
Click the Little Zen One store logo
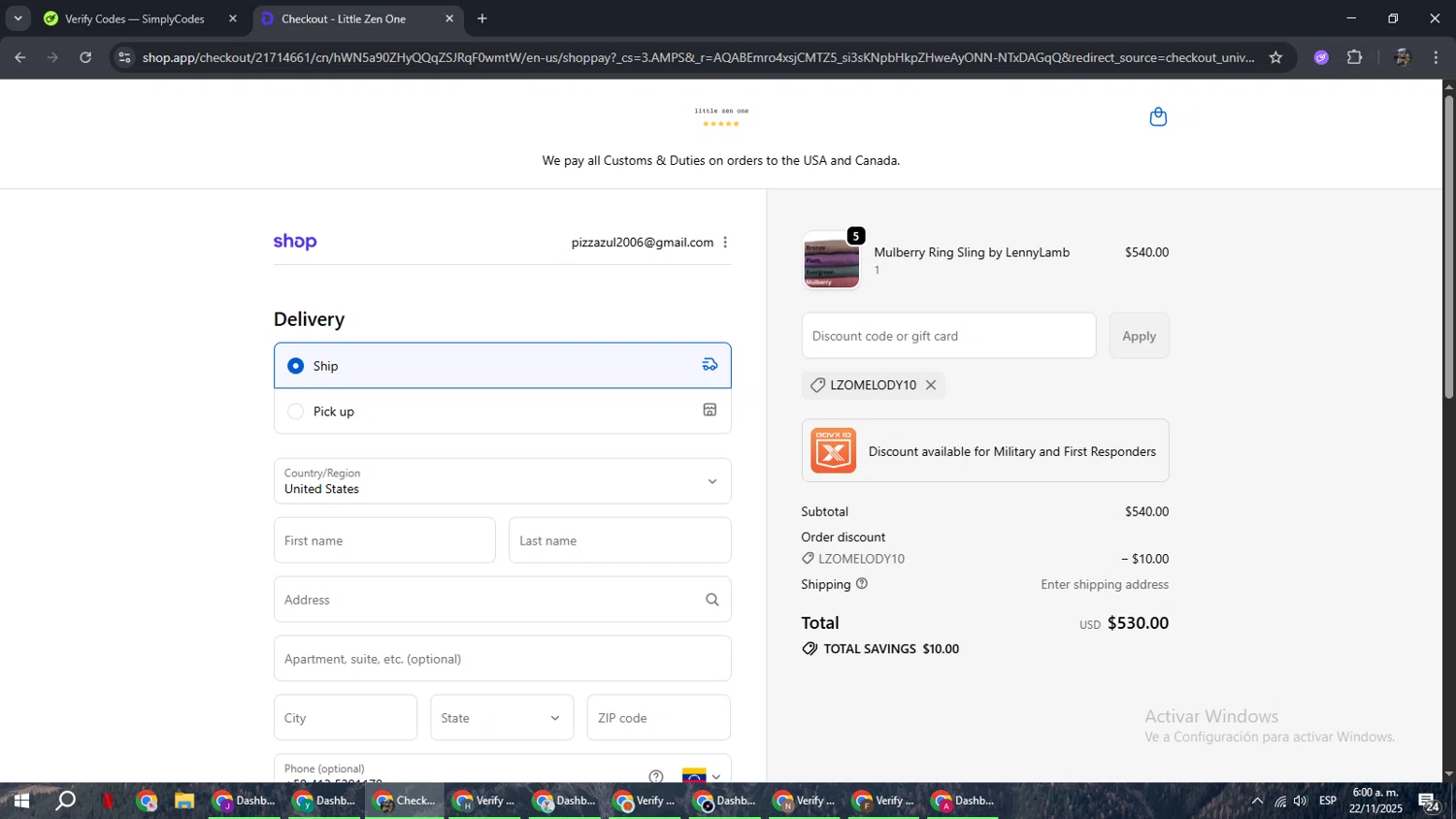click(x=721, y=116)
